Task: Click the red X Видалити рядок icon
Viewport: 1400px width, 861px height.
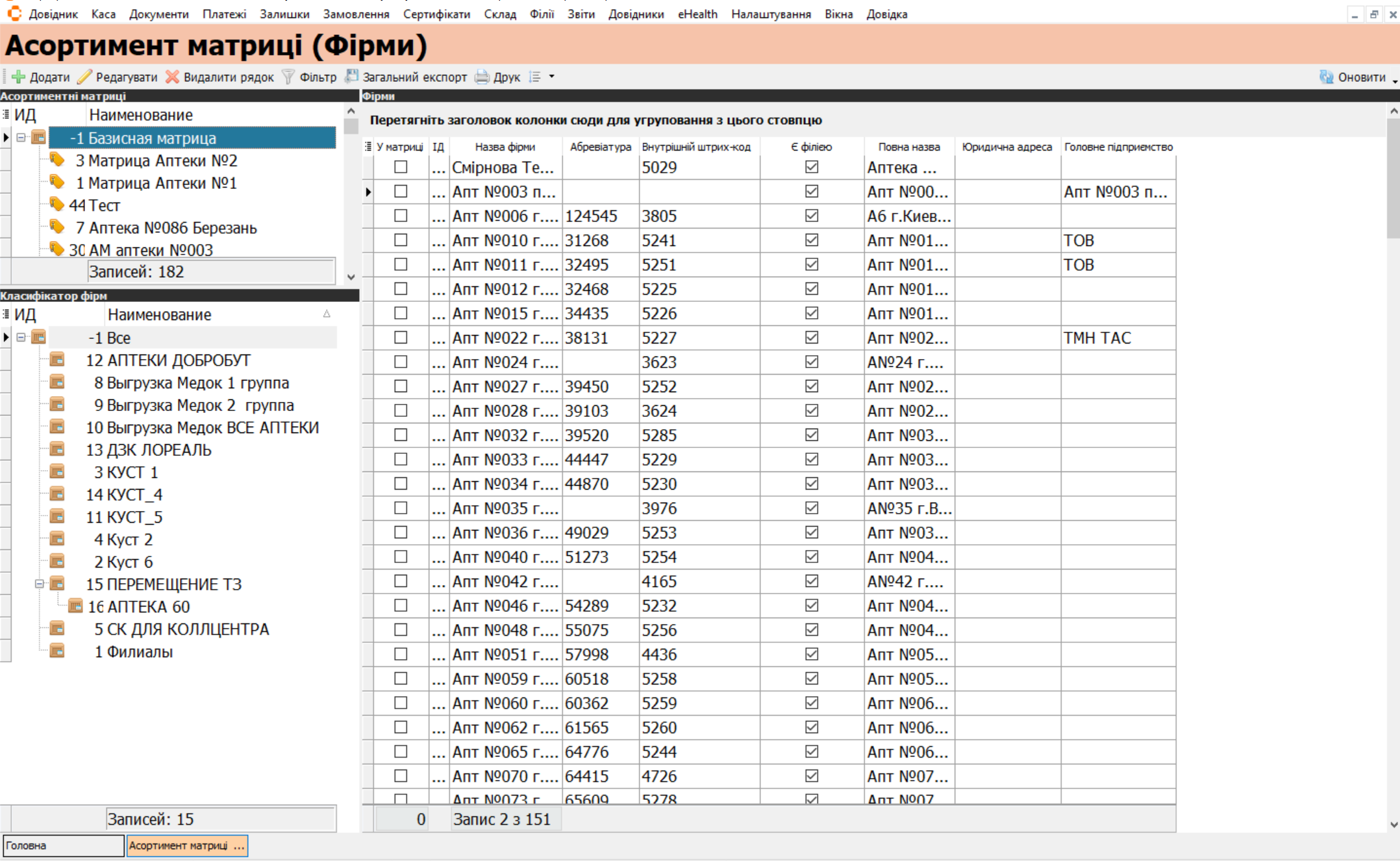Action: point(172,77)
